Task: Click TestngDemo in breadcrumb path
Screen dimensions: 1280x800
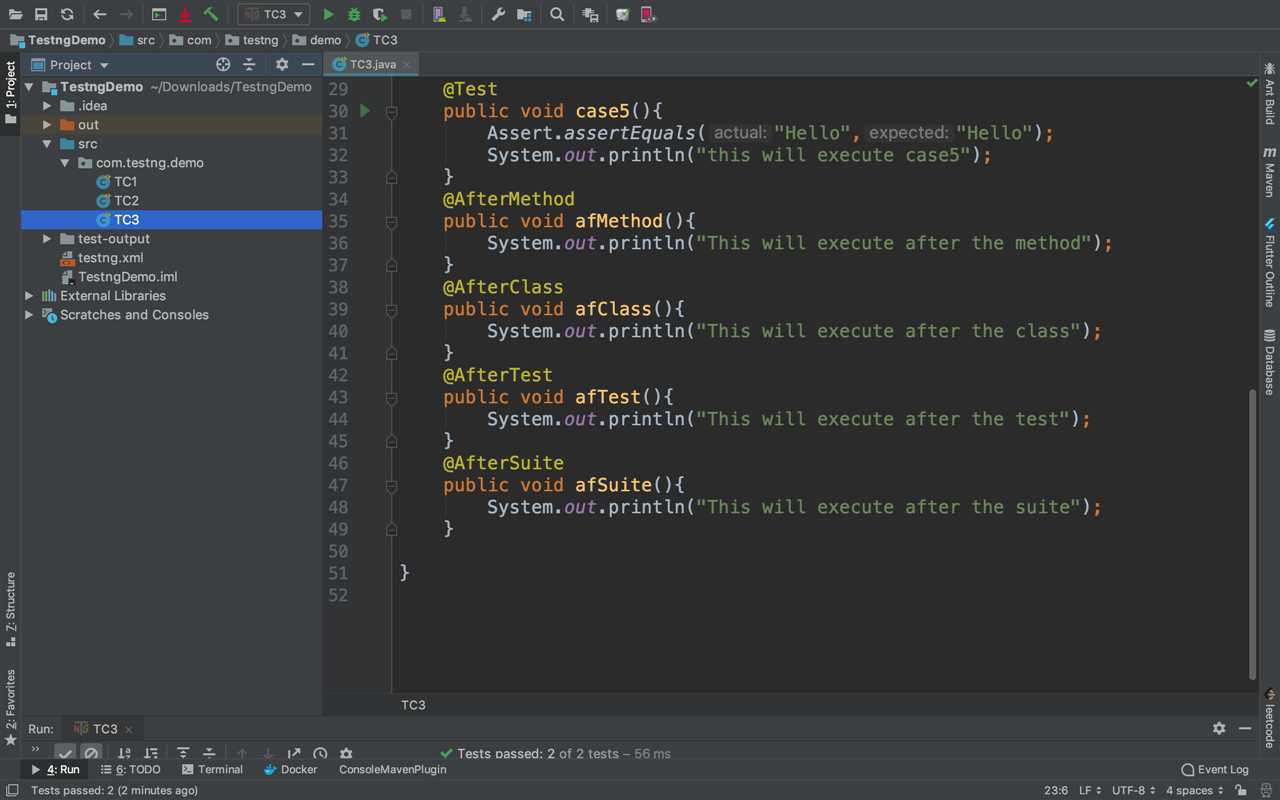Action: (x=58, y=40)
